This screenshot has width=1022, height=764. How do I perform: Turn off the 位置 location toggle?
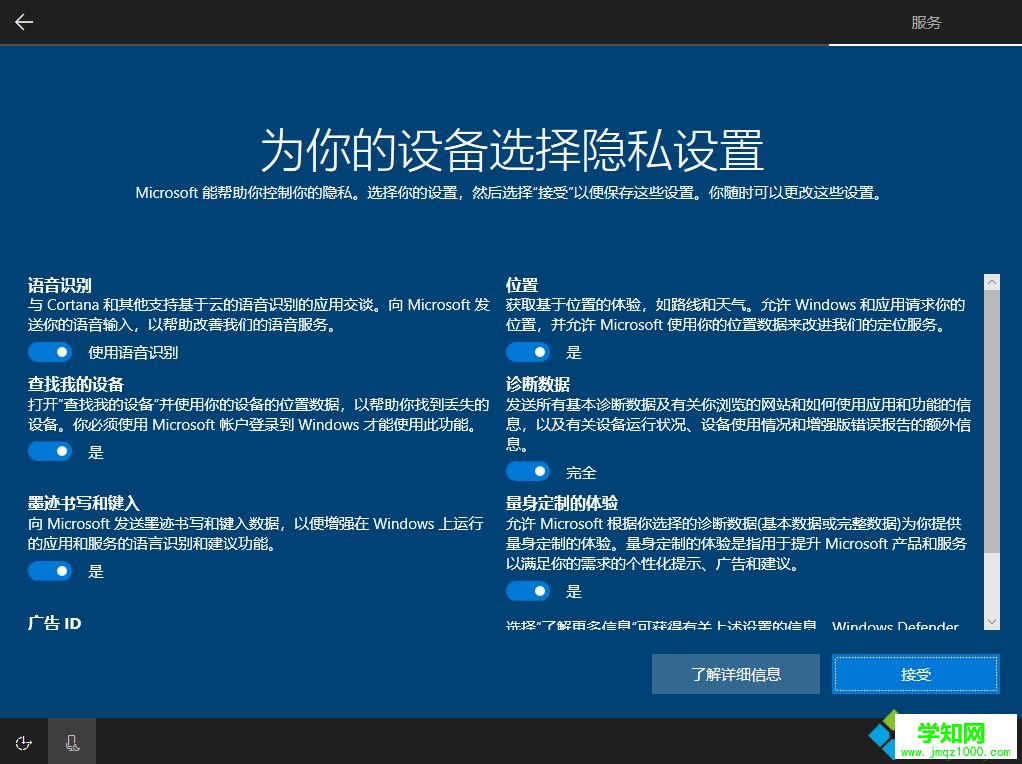[528, 351]
